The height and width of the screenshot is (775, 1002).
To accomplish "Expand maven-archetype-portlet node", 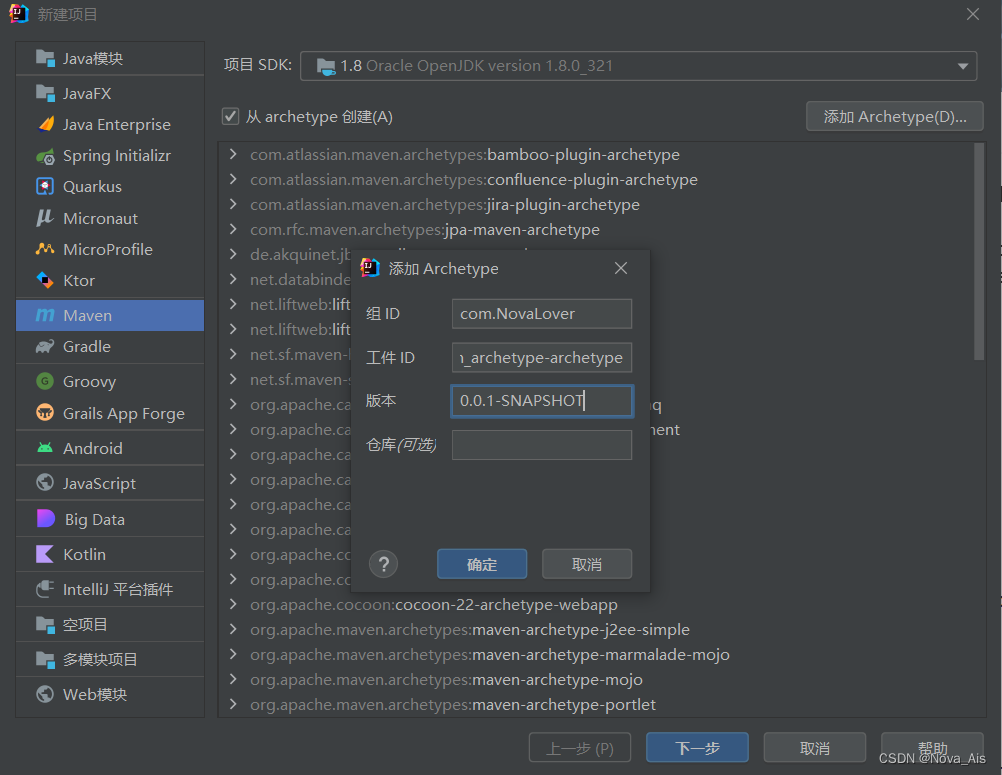I will tap(233, 704).
